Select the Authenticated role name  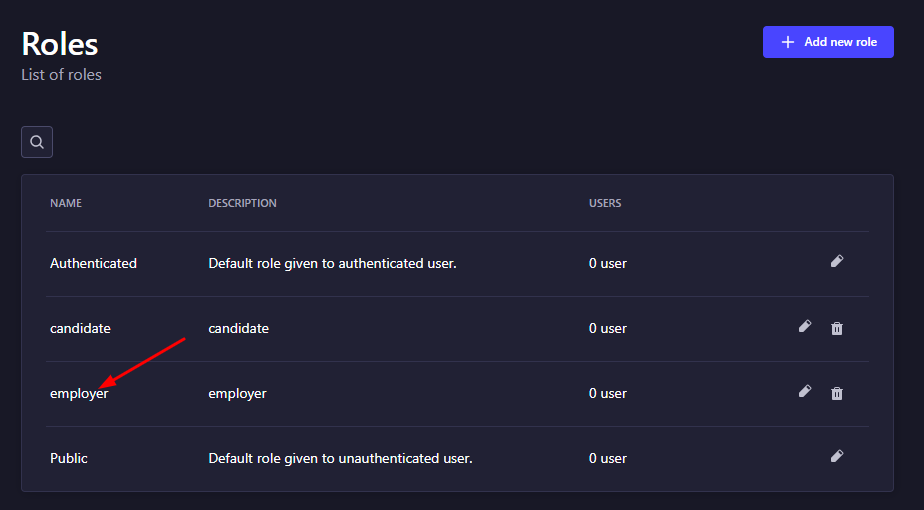pos(93,264)
